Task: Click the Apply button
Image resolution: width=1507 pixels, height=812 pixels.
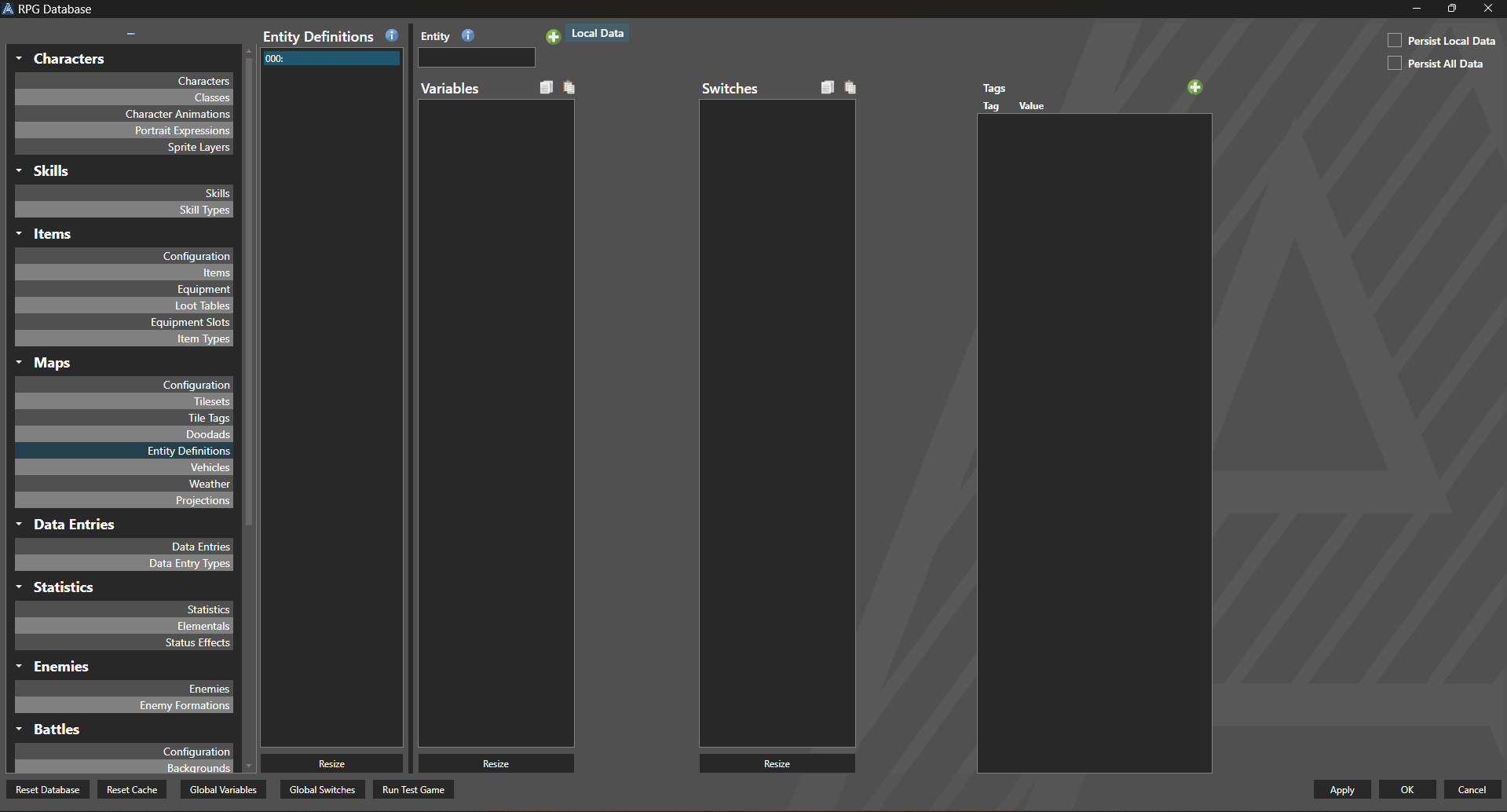Action: point(1341,790)
